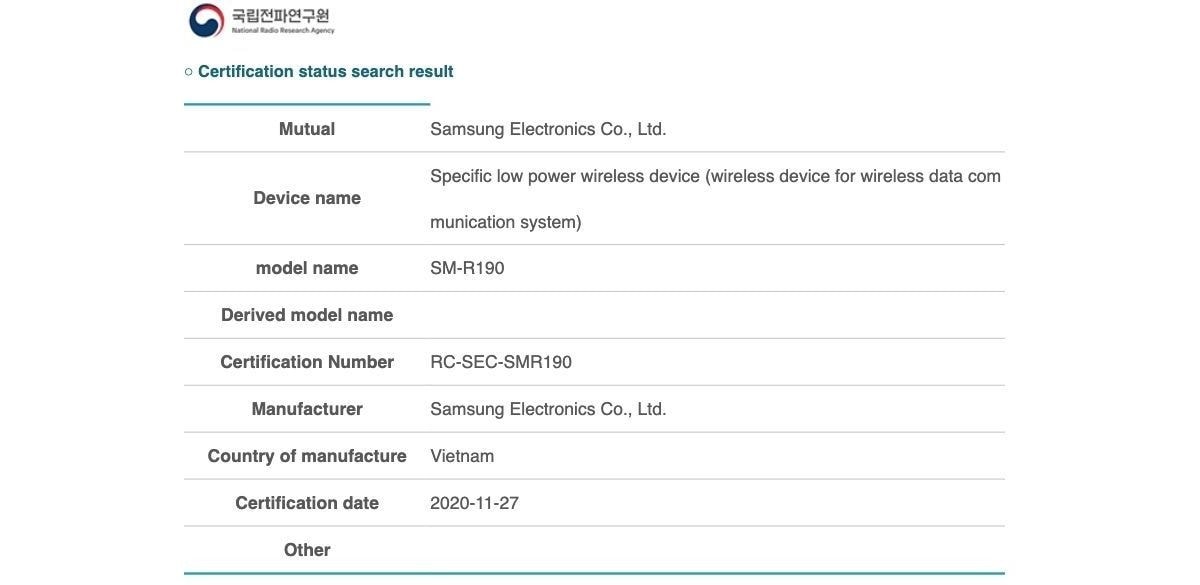Click Samsung Electronics value in the Manufacturer row

pos(548,409)
